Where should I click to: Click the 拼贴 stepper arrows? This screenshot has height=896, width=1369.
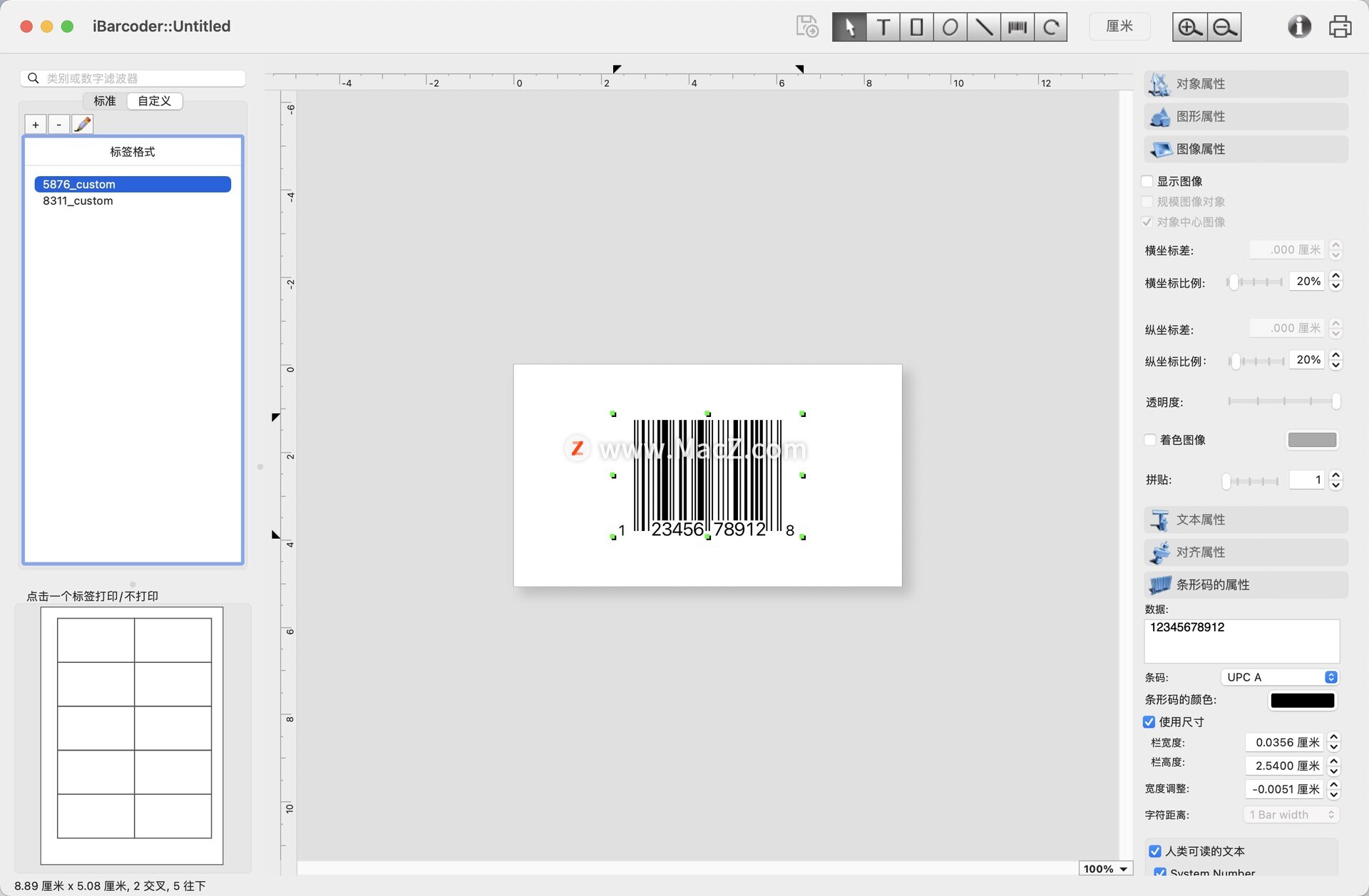(x=1336, y=480)
